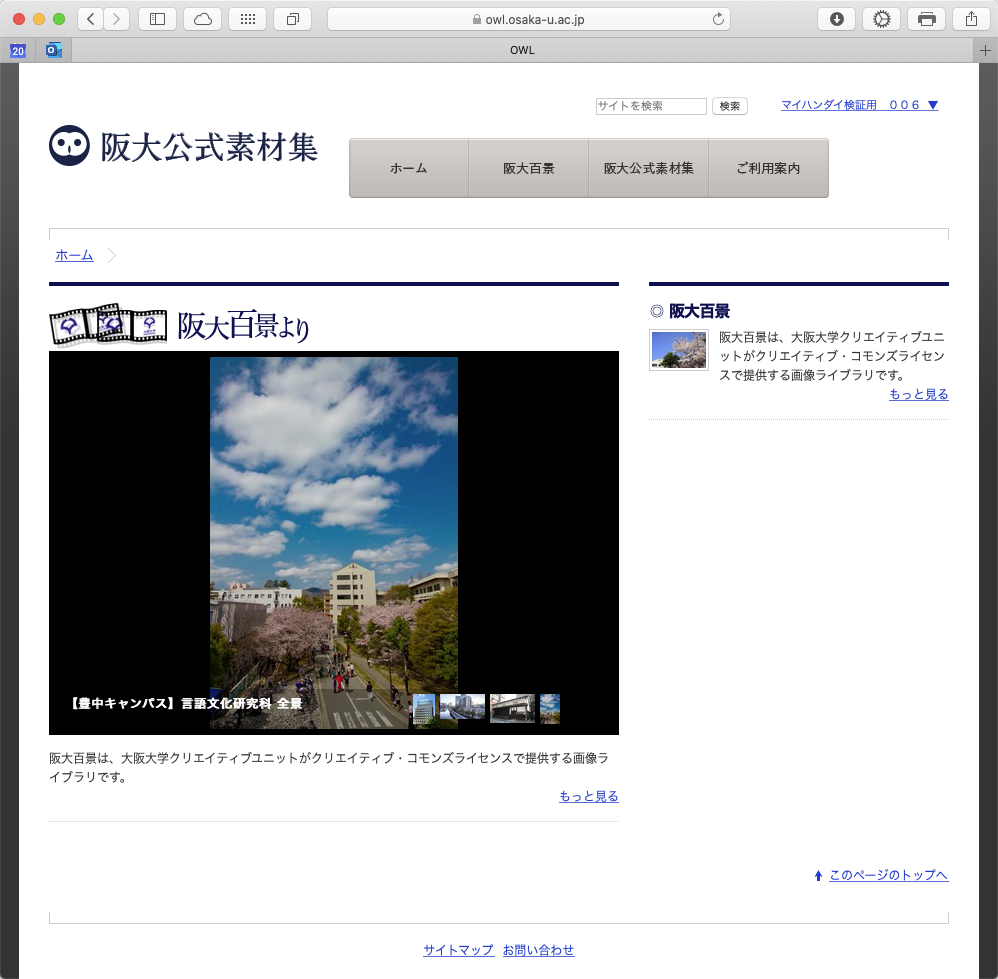
Task: Open the 阪大公式素材集 navigation menu item
Action: tap(649, 168)
